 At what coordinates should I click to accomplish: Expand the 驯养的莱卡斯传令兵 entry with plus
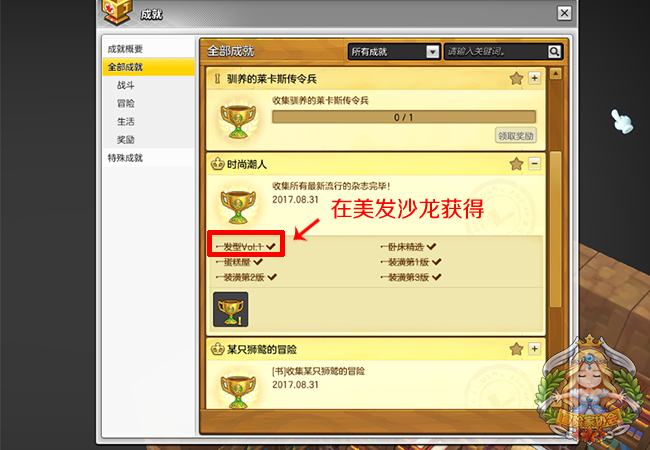pos(534,78)
